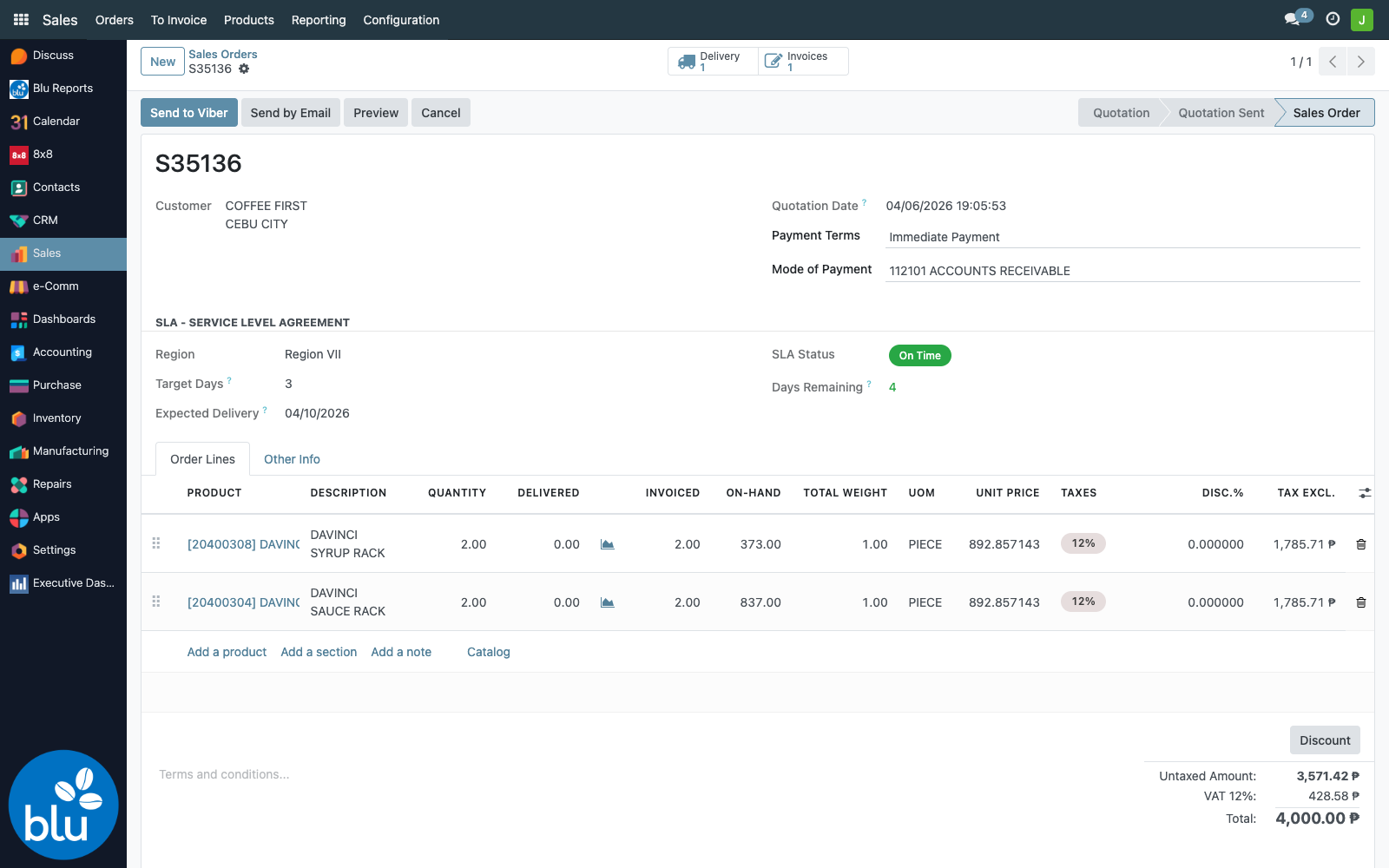This screenshot has width=1389, height=868.
Task: Open the messages chat bubble icon
Action: 1293,19
